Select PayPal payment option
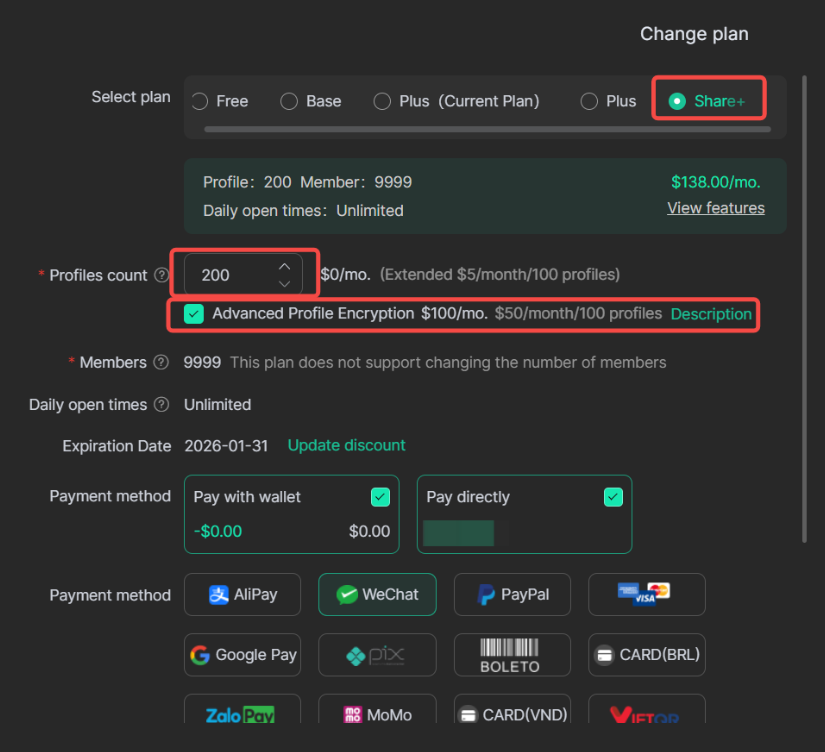The height and width of the screenshot is (752, 825). [512, 594]
